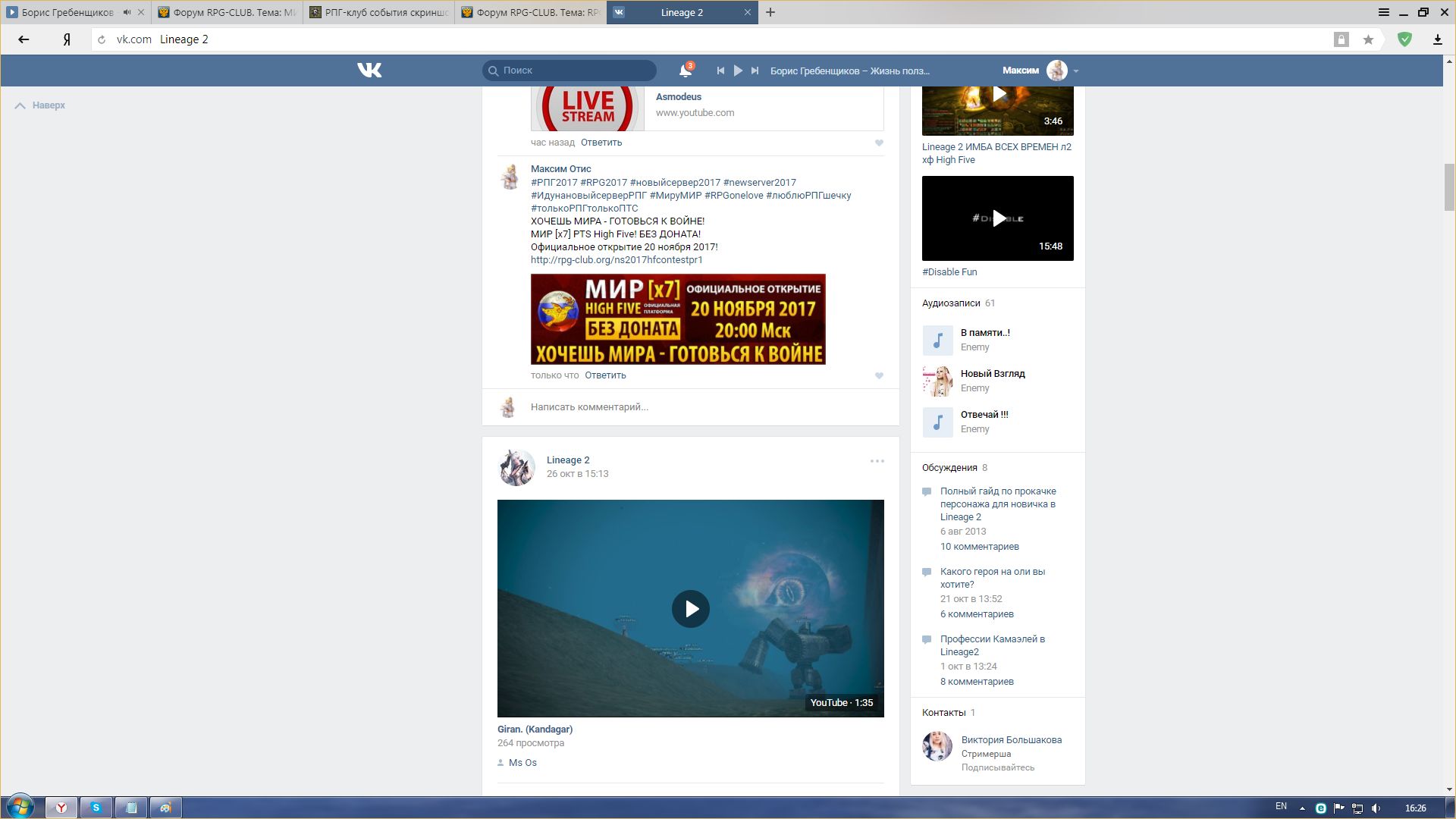Click the VK logo in header
This screenshot has width=1456, height=819.
[x=369, y=71]
